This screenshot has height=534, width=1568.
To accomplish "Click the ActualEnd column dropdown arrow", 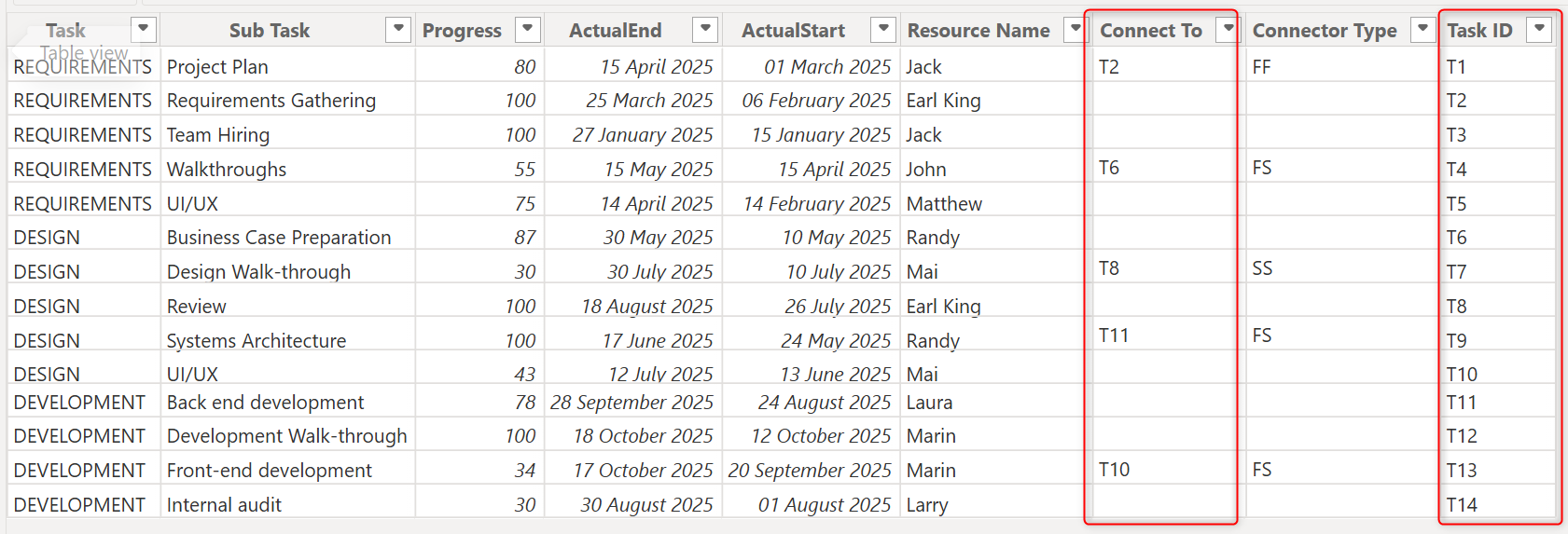I will point(706,29).
